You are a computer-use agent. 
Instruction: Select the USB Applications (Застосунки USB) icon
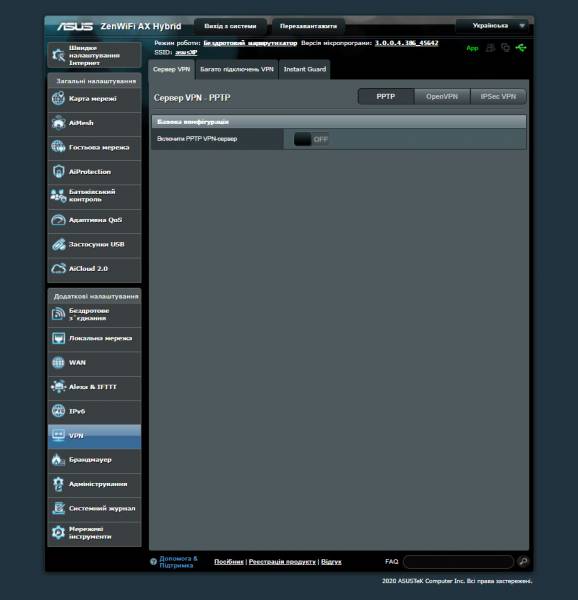point(58,244)
